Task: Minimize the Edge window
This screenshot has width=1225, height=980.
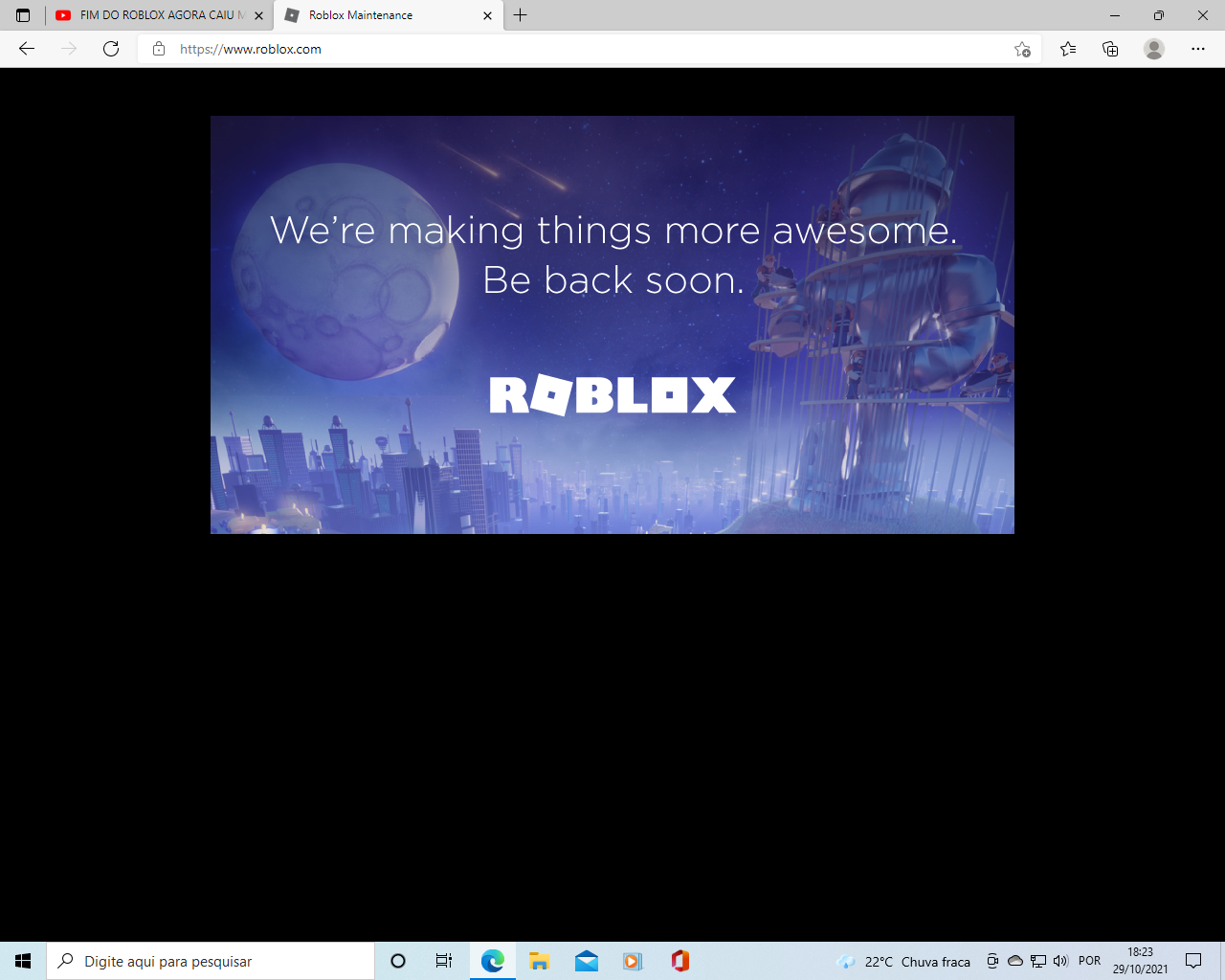Action: [x=1115, y=15]
